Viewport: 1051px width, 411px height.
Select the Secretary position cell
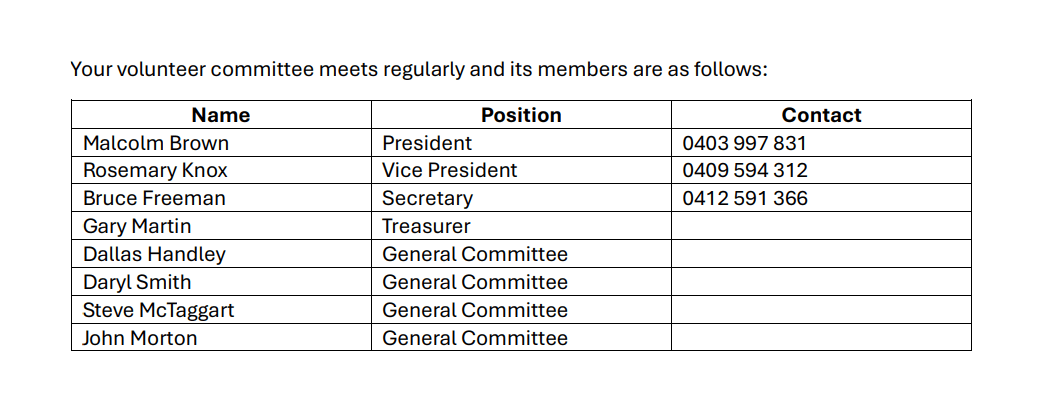pos(427,198)
